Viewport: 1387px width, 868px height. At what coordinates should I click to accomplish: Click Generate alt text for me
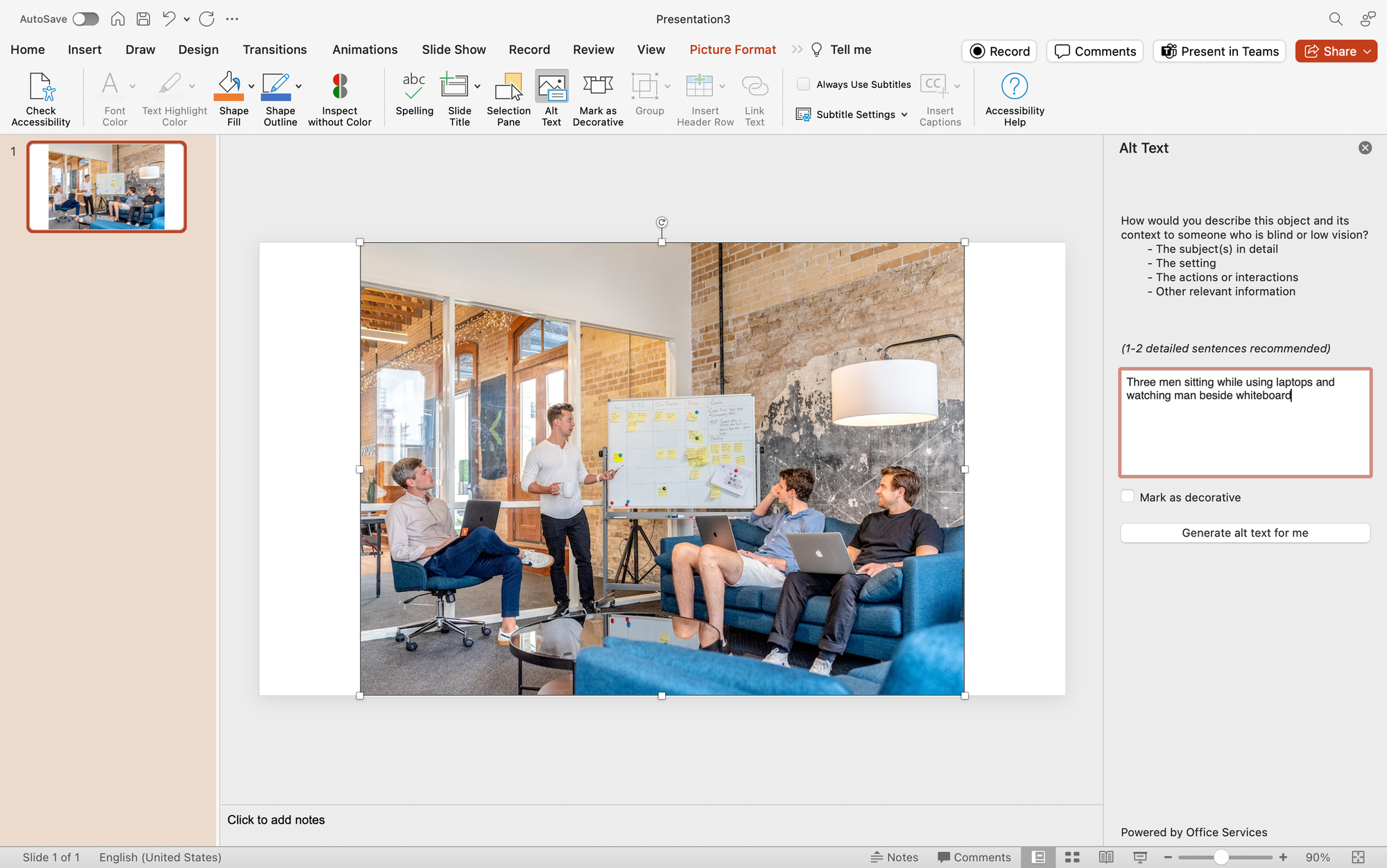1245,532
